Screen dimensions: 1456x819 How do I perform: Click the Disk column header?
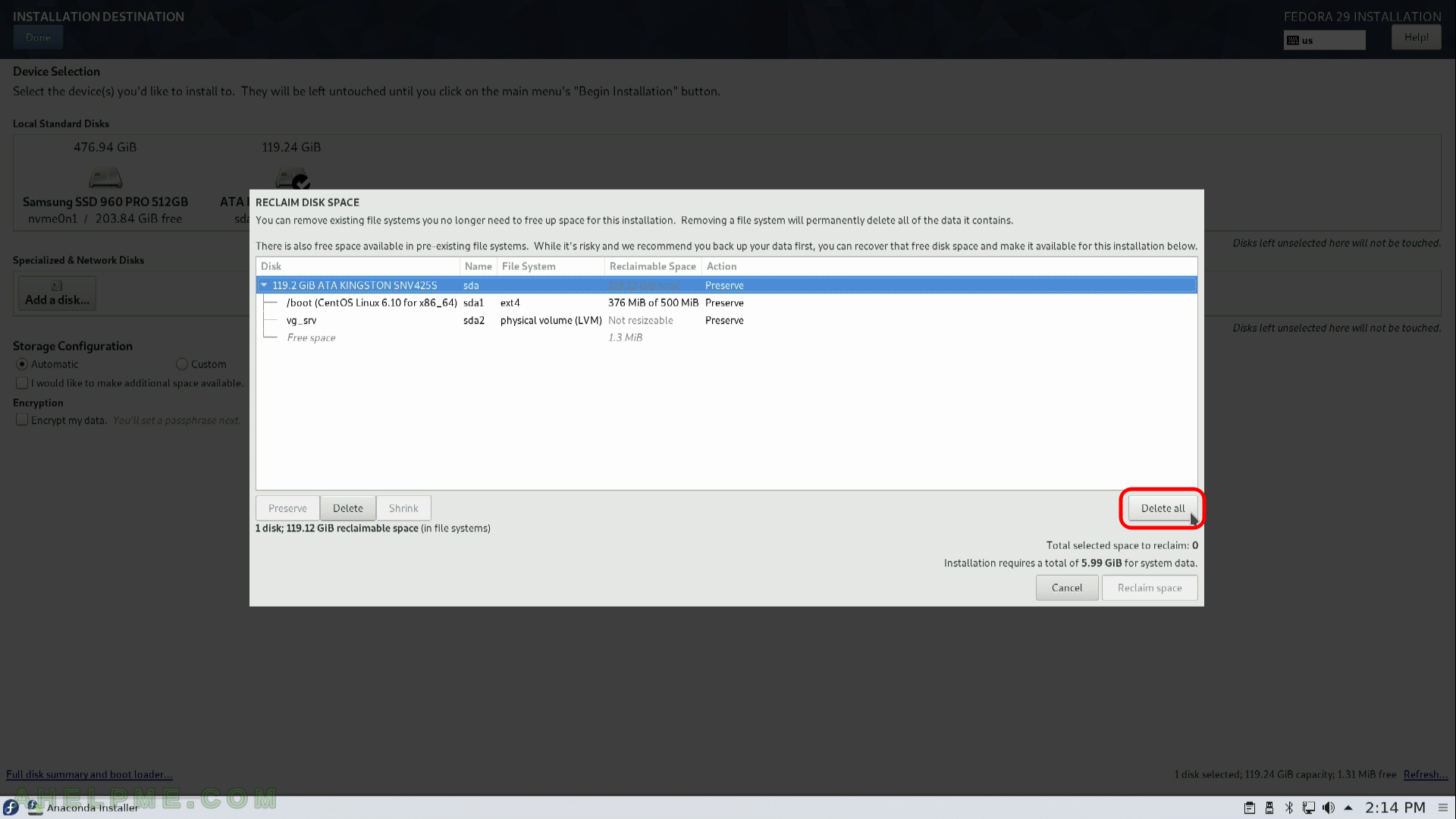(x=358, y=266)
